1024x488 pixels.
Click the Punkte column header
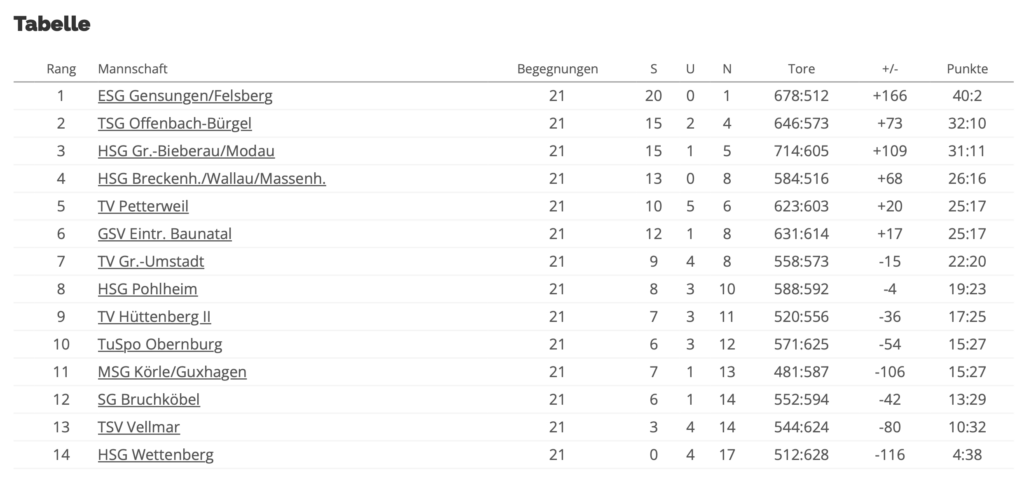pyautogui.click(x=967, y=69)
